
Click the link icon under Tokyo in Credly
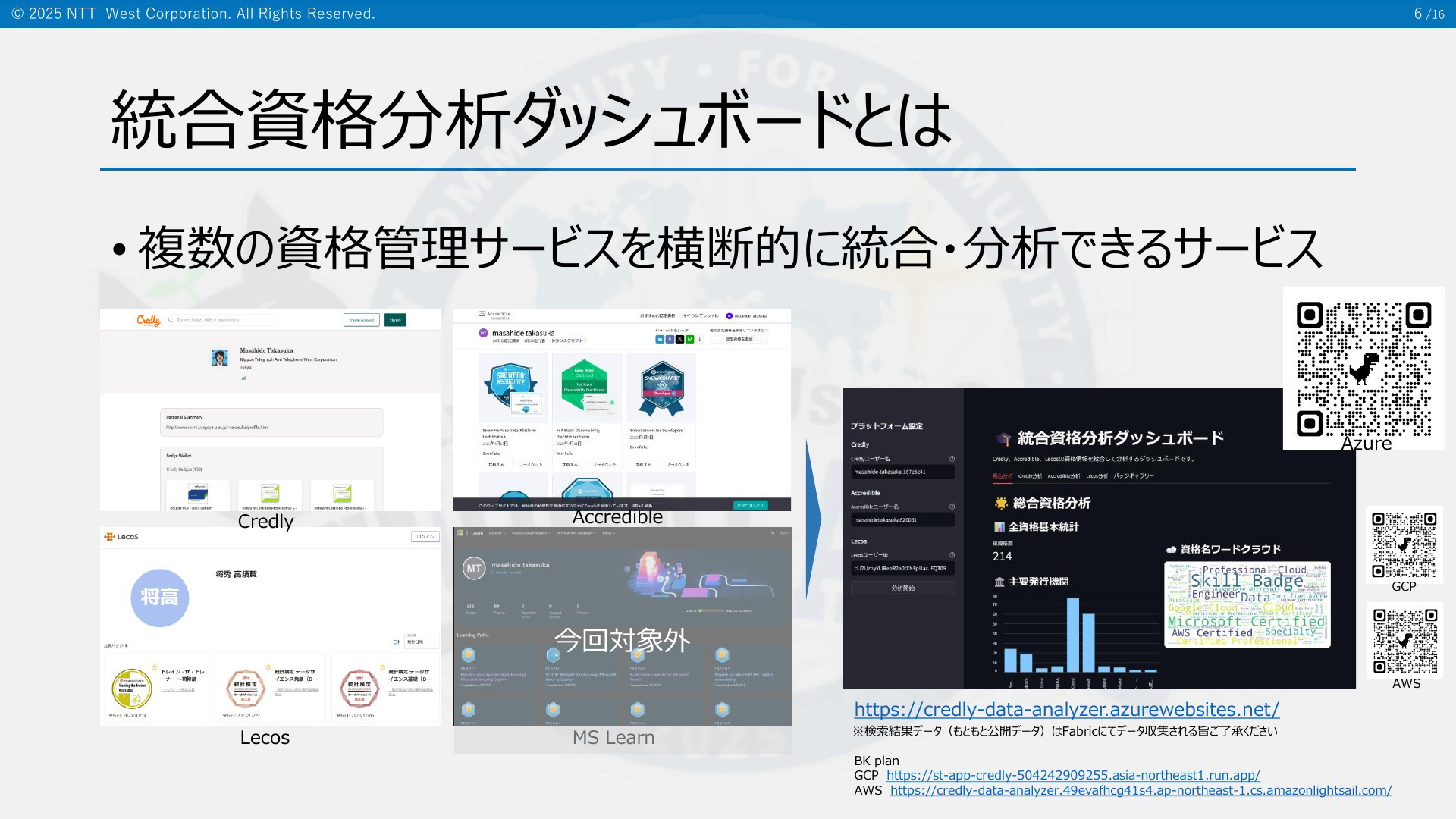tap(244, 378)
